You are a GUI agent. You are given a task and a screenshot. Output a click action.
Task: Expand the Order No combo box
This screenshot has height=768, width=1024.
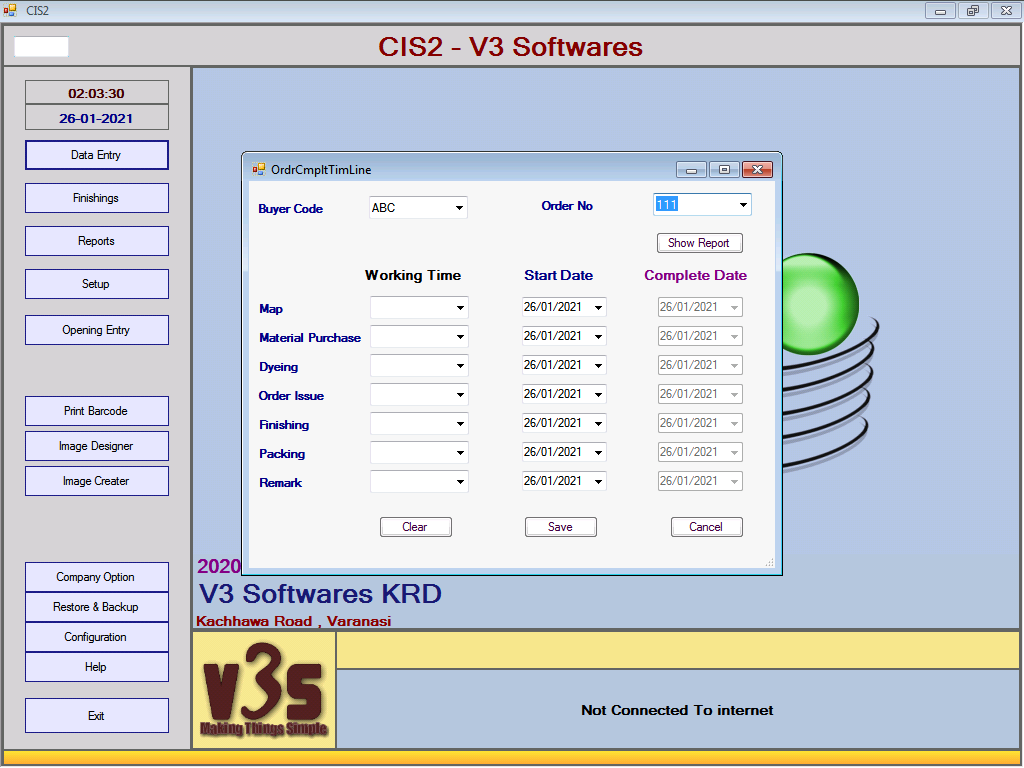[x=743, y=205]
